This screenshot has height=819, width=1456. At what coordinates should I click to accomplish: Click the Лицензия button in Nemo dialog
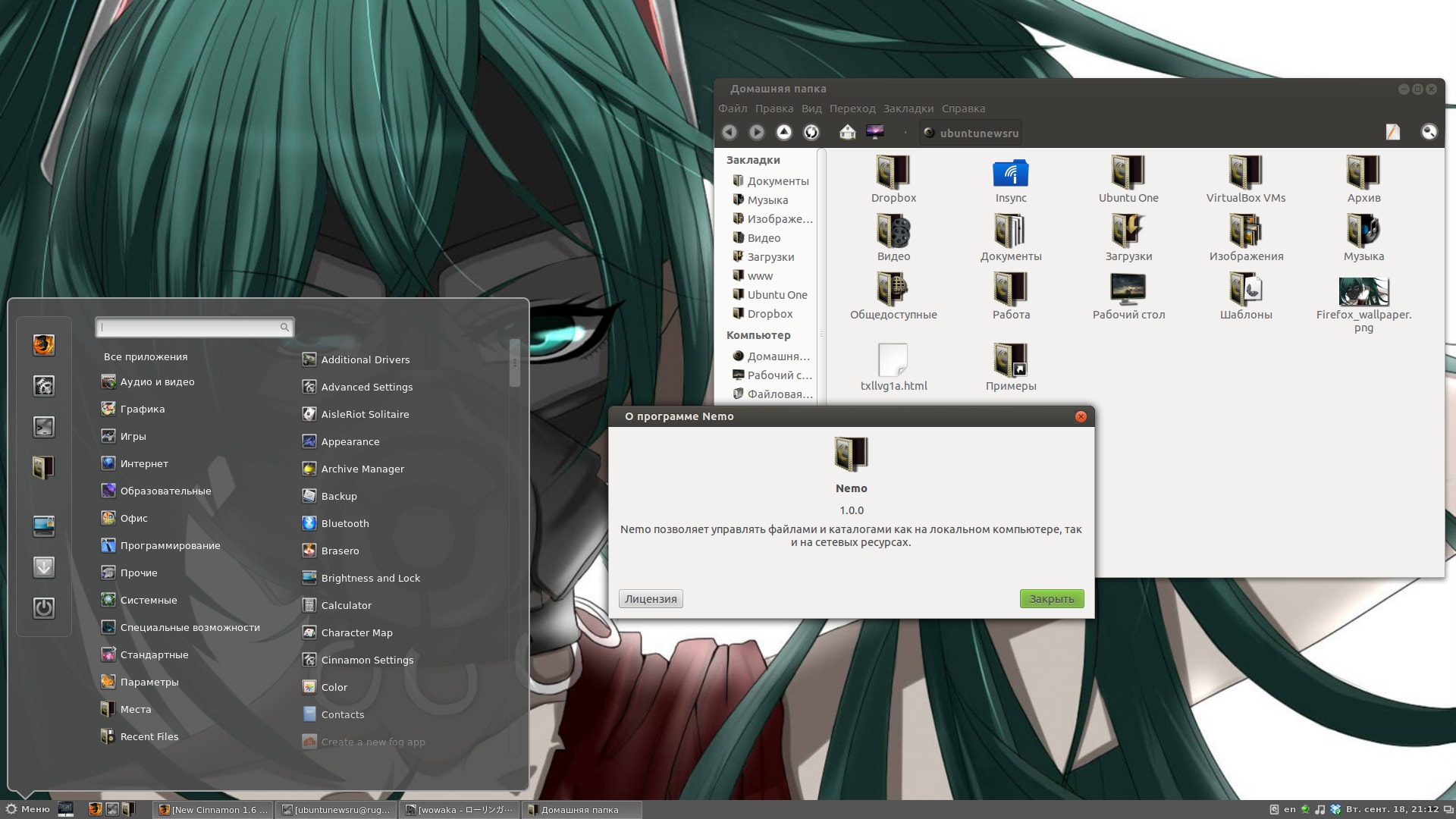649,598
